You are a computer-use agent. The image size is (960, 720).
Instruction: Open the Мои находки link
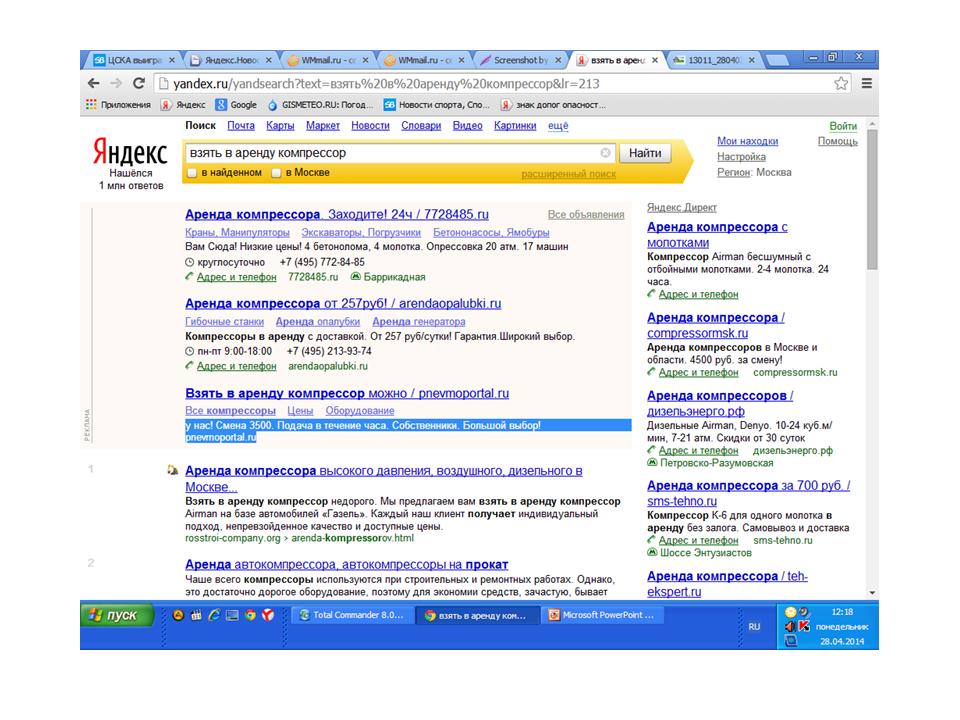click(x=748, y=141)
